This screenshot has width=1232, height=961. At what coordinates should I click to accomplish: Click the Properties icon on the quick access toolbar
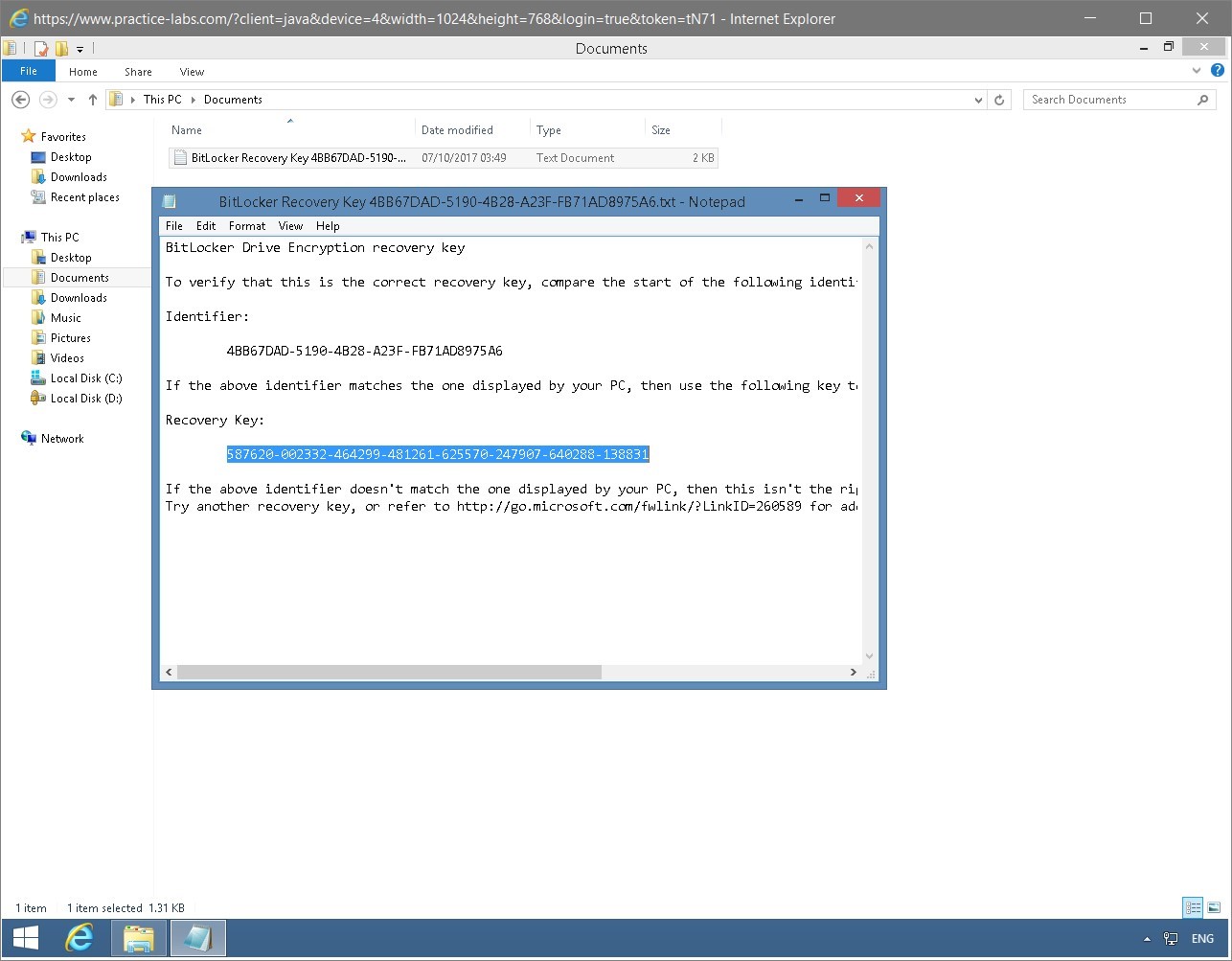40,47
